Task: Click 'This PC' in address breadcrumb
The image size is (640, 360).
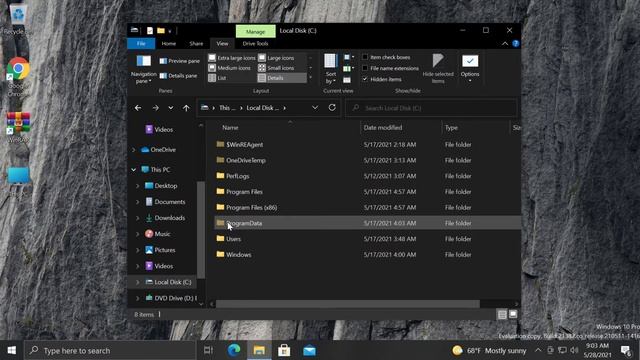Action: (227, 108)
